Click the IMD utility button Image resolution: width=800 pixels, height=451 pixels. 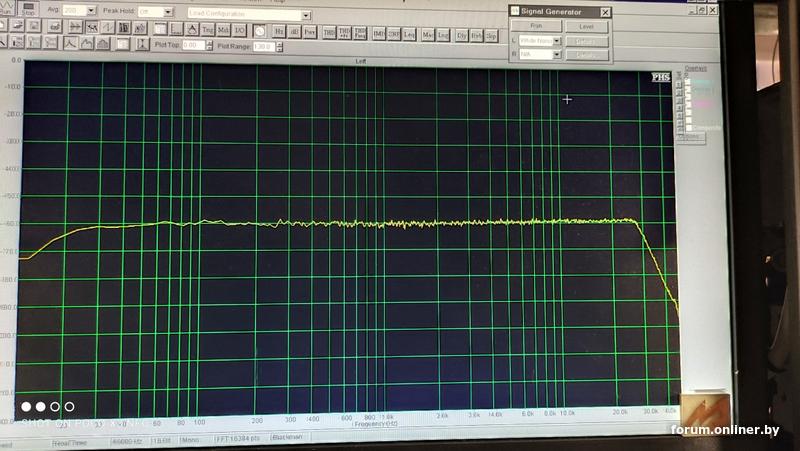click(379, 34)
